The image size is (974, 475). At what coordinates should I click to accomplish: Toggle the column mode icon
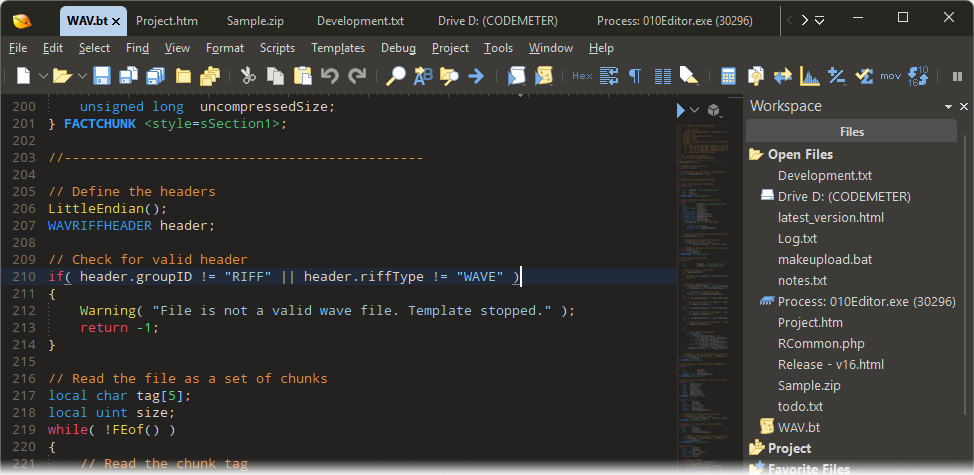click(x=662, y=76)
